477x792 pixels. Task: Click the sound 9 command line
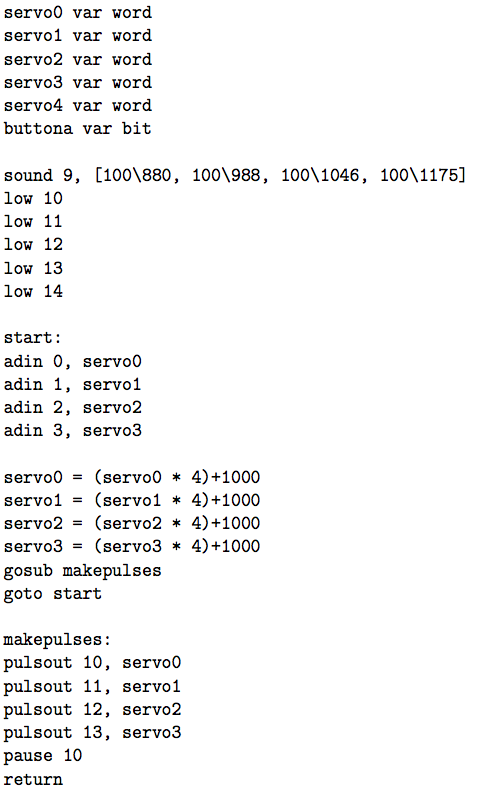[234, 175]
